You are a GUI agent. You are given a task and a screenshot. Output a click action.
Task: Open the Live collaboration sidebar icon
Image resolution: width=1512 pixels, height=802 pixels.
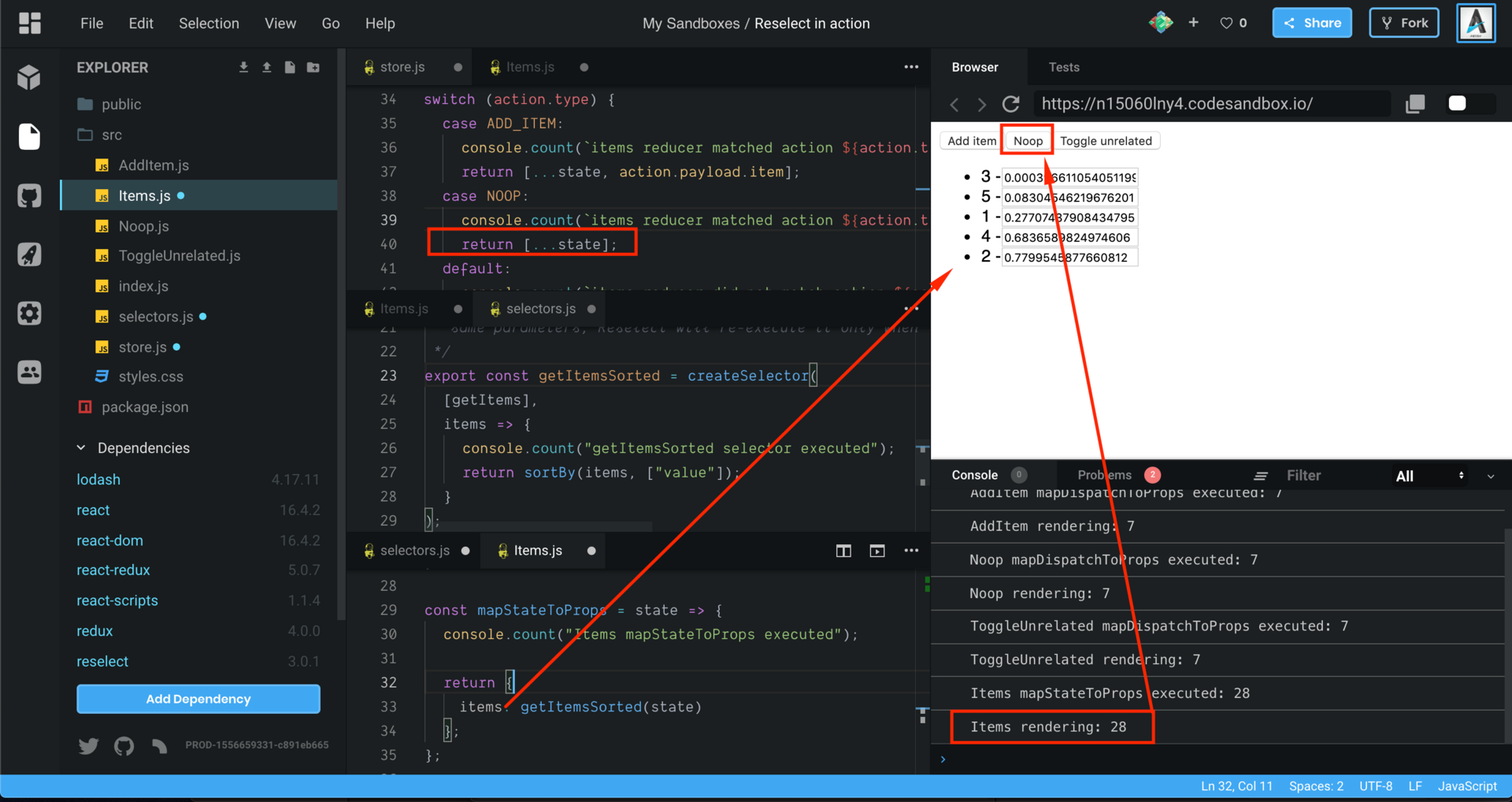tap(29, 372)
